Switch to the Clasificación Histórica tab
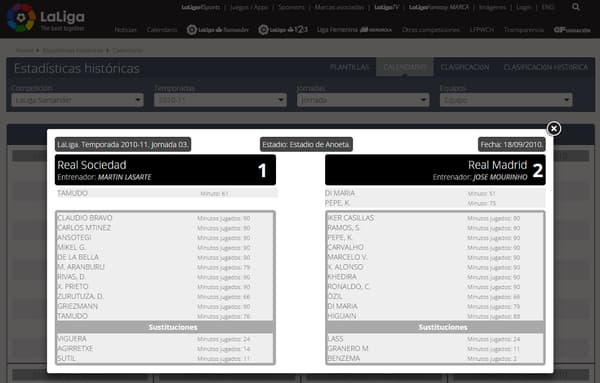The height and width of the screenshot is (383, 600). (x=546, y=67)
